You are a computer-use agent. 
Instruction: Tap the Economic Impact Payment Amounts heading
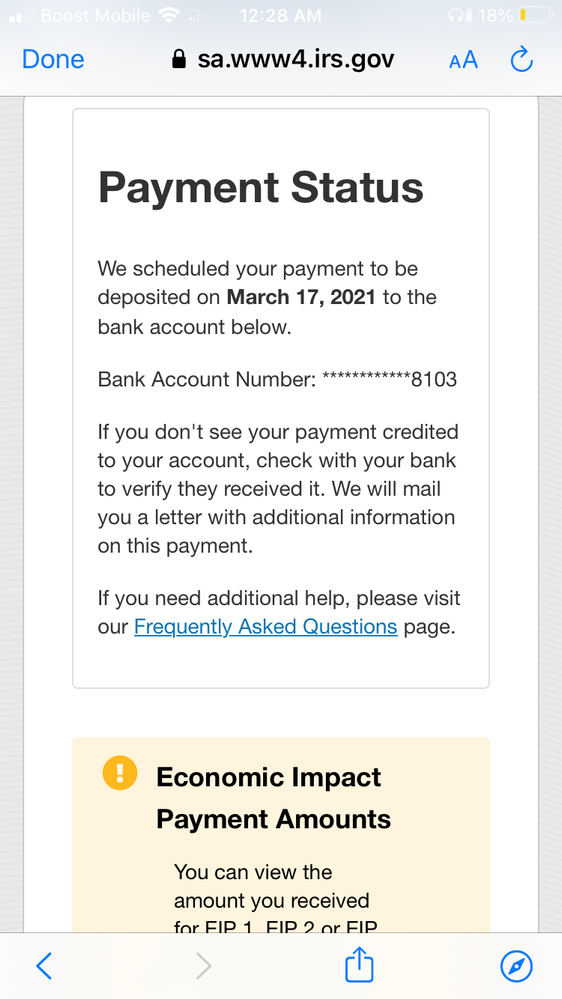pos(273,798)
